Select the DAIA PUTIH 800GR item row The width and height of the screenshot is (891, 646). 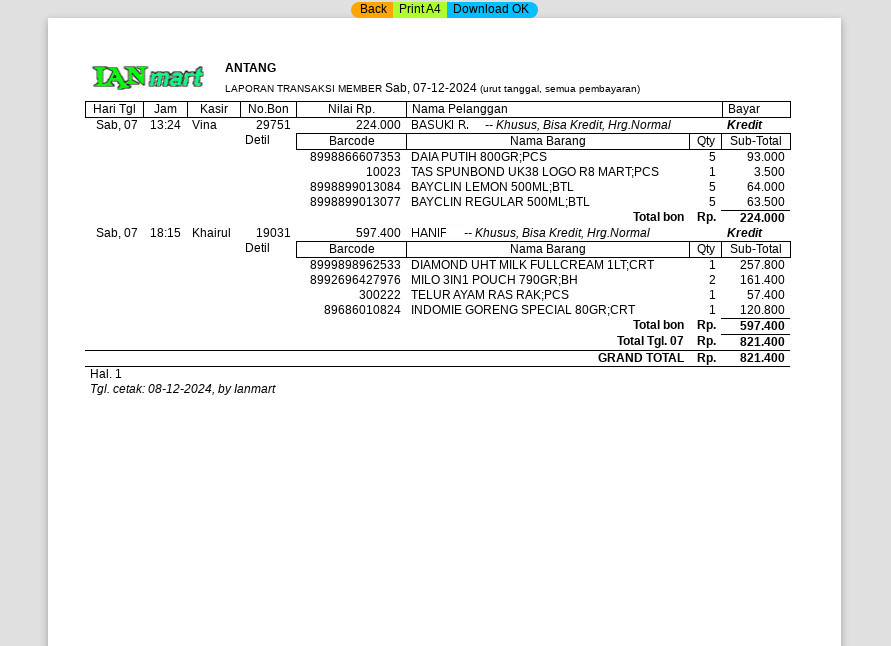click(x=479, y=157)
